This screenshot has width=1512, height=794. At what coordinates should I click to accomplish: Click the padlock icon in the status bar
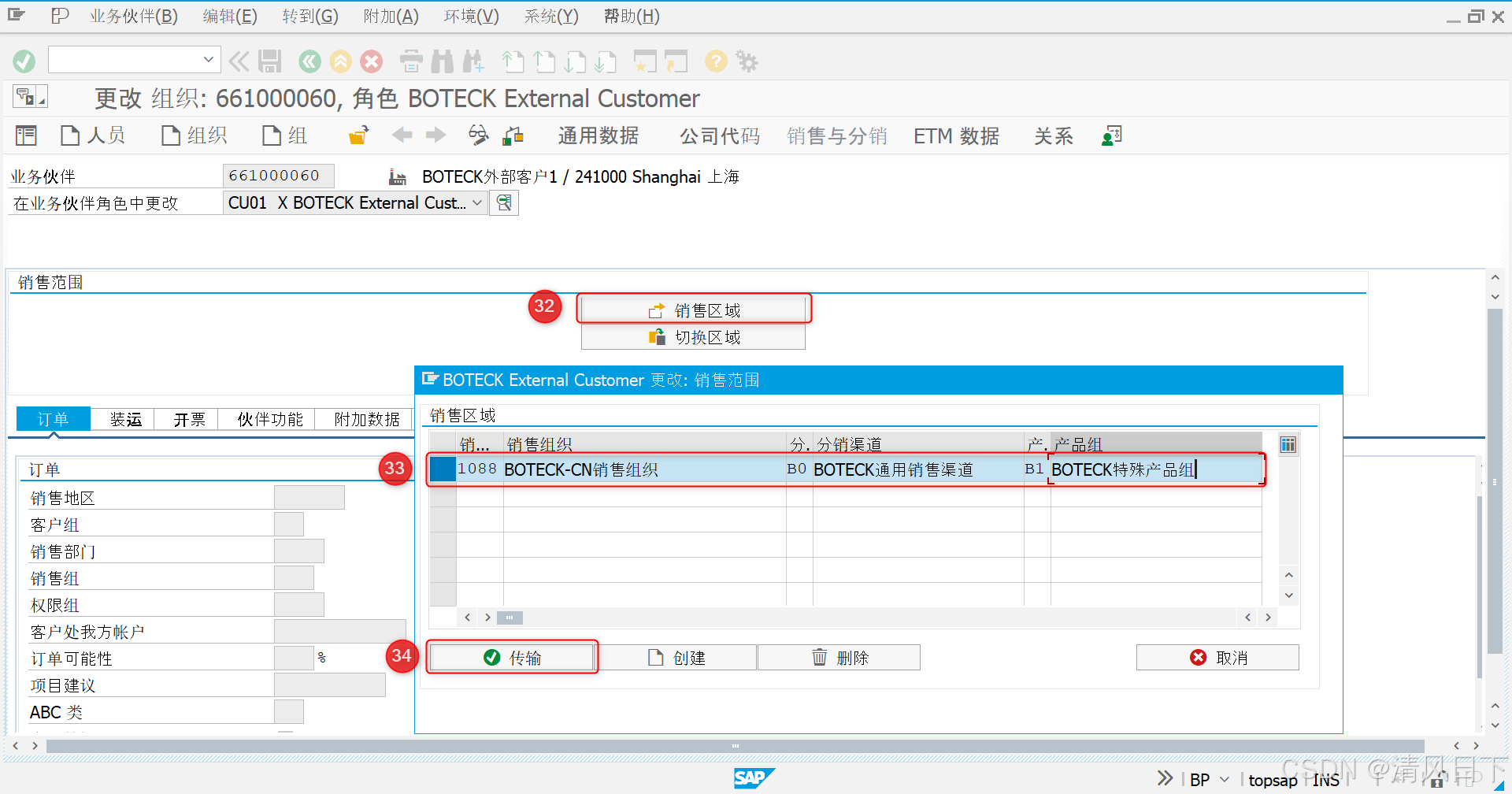pyautogui.click(x=1438, y=779)
